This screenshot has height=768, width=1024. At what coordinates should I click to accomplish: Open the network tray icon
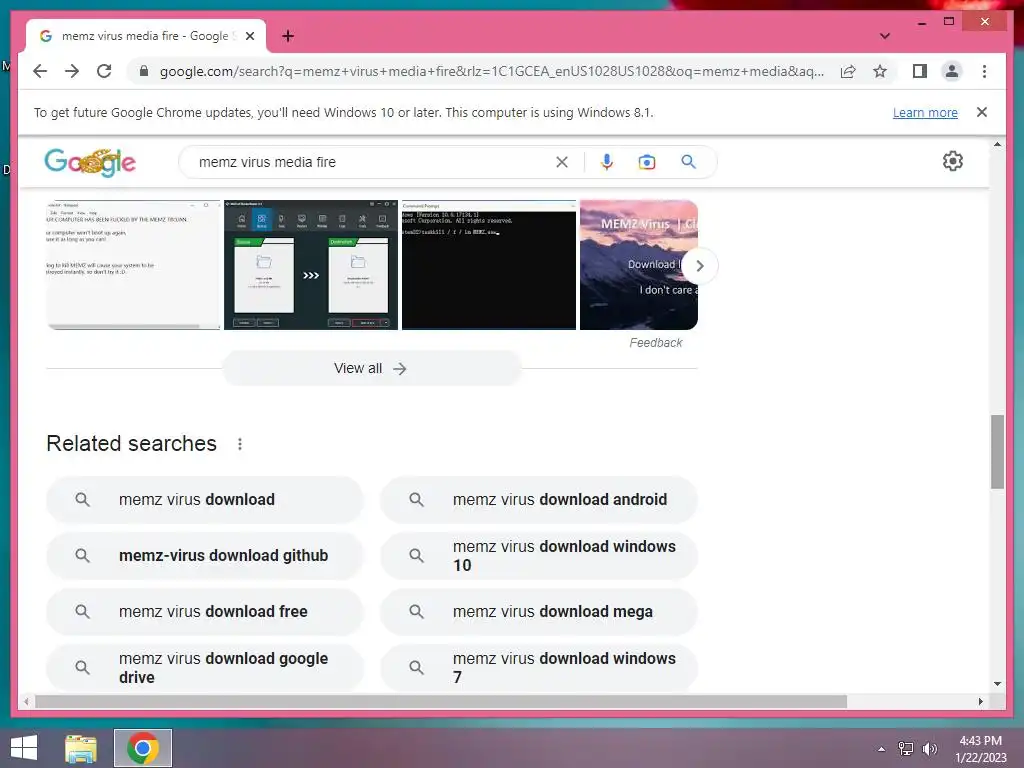(905, 749)
